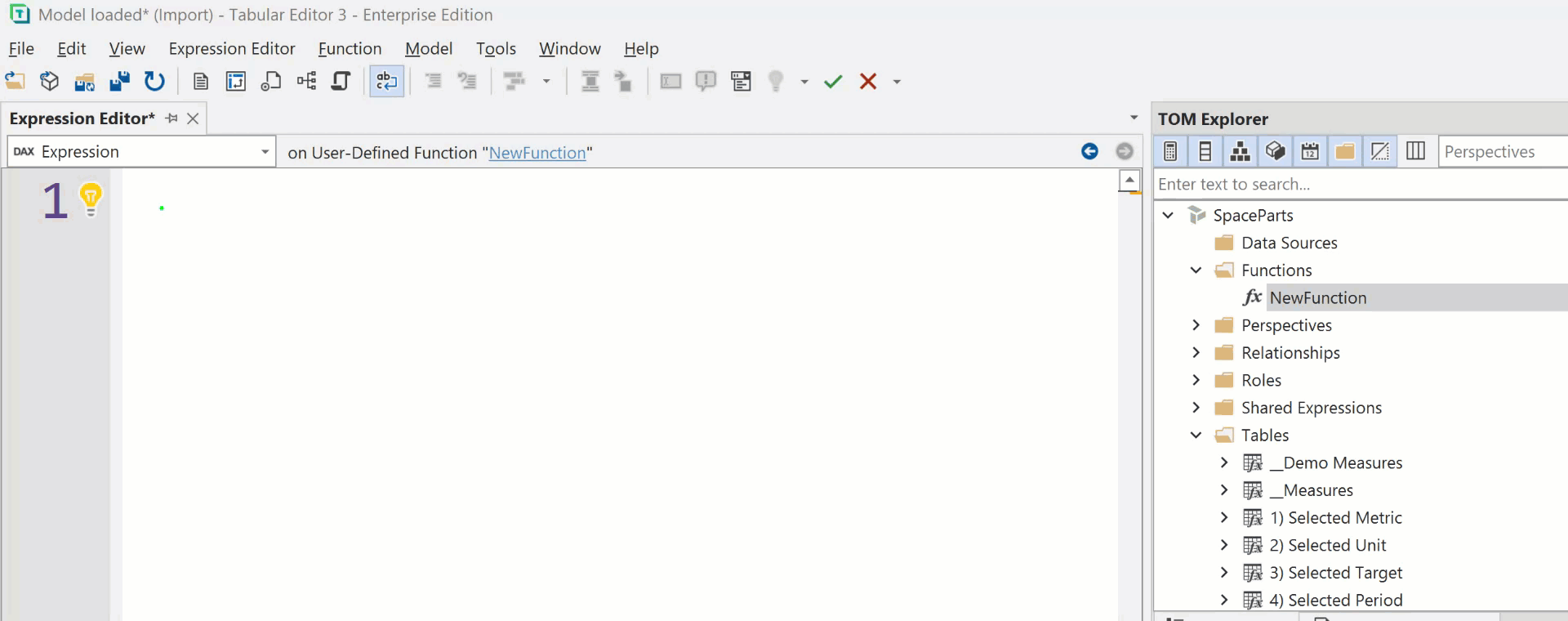Click the format DAX toolbar icon

pyautogui.click(x=514, y=81)
